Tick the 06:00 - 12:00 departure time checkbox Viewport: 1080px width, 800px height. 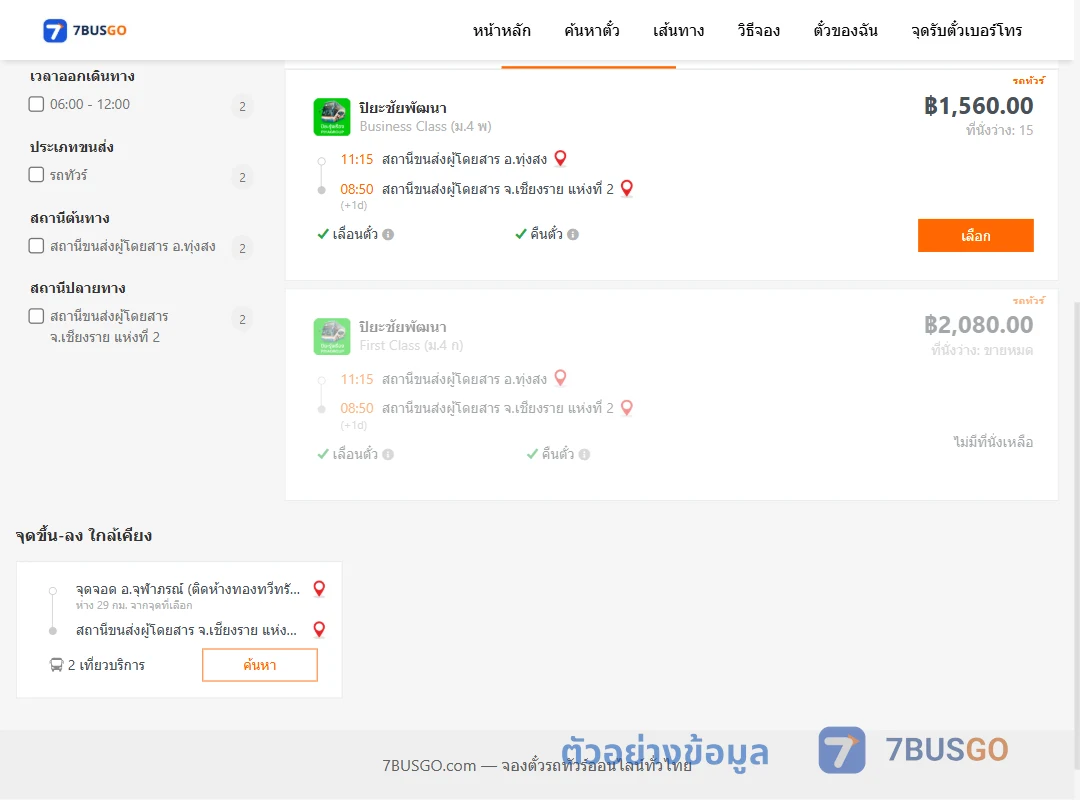[37, 104]
